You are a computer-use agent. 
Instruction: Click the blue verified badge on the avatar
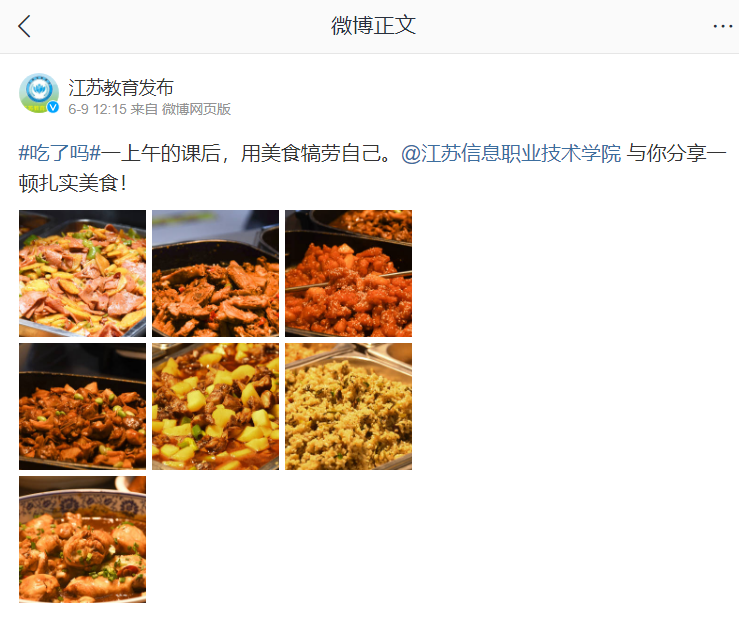53,107
